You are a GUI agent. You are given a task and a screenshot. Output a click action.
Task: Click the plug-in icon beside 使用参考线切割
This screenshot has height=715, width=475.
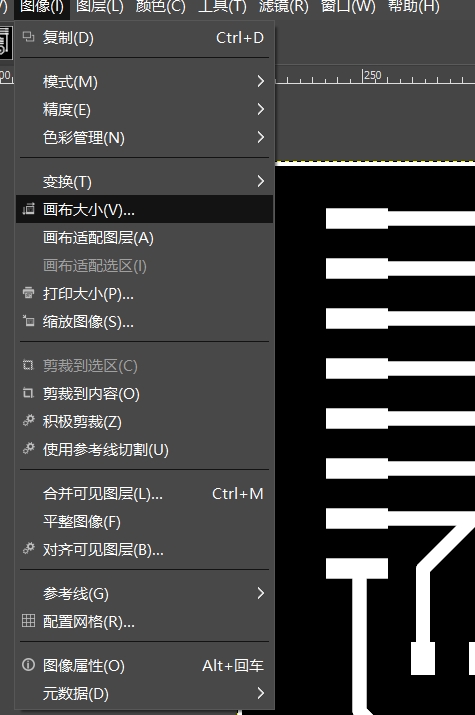pos(28,449)
